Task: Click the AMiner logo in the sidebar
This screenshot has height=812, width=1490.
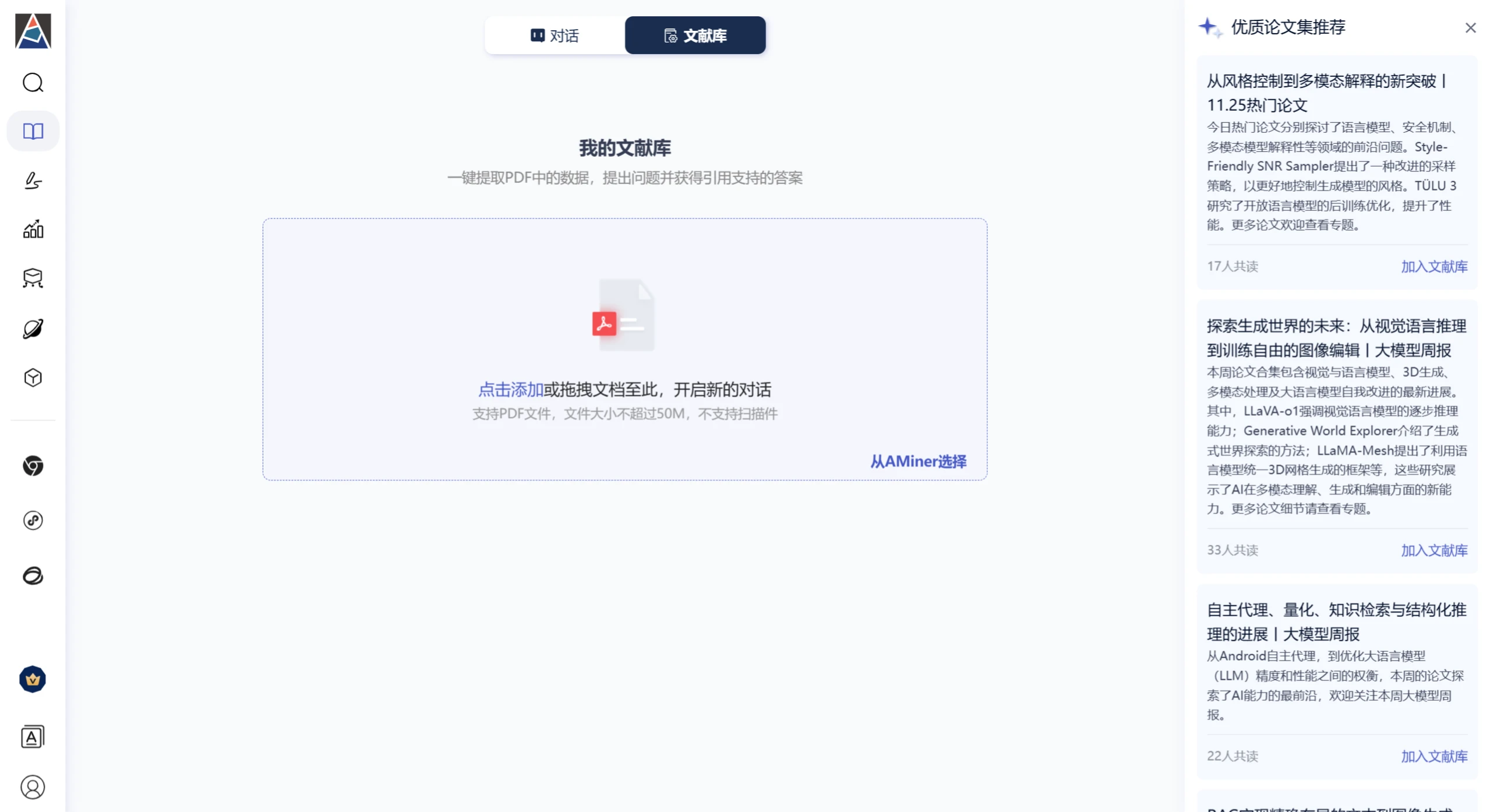Action: [x=33, y=31]
